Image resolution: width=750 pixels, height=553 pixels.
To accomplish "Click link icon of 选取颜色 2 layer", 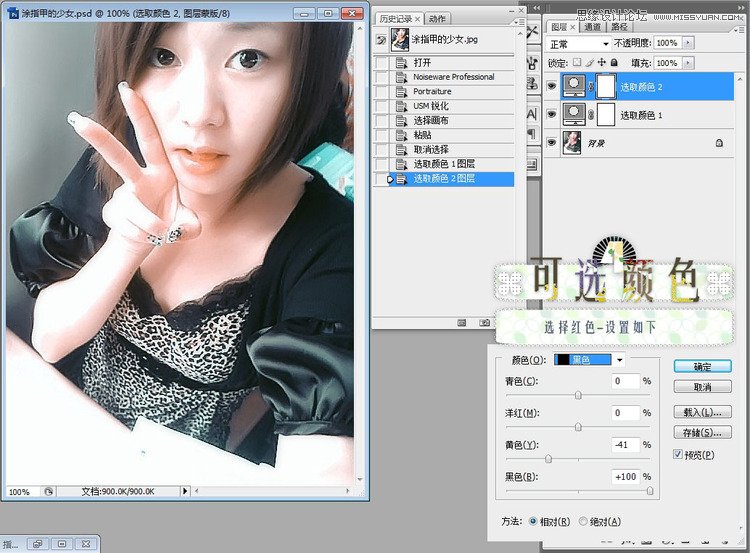I will 591,87.
